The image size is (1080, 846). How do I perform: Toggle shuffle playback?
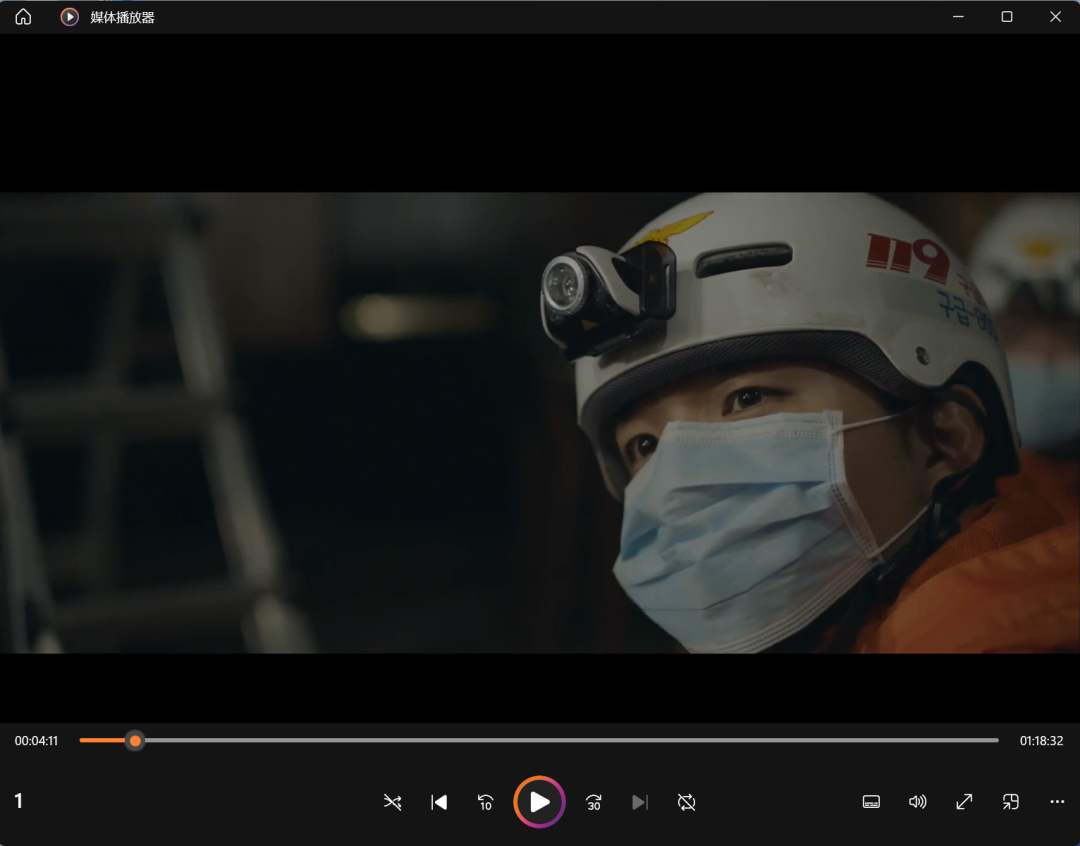tap(393, 802)
